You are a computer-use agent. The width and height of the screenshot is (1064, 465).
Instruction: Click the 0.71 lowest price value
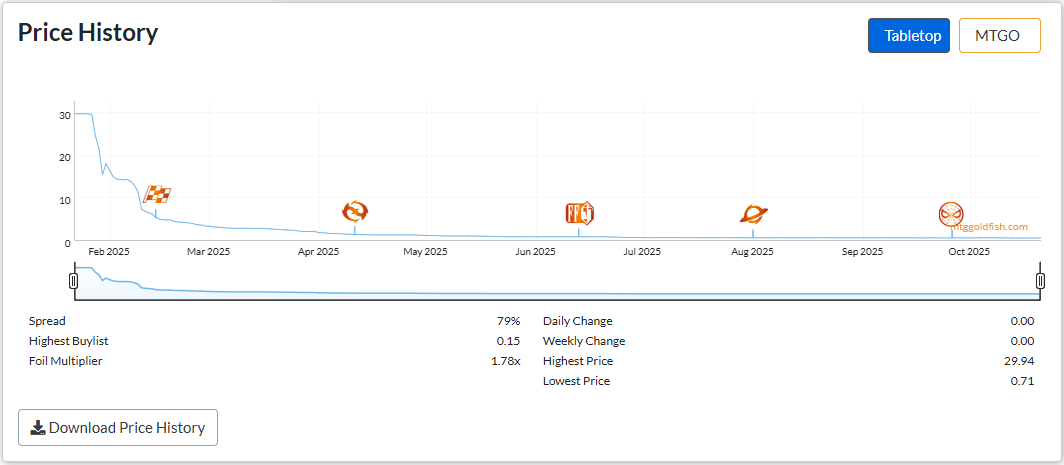[1023, 381]
